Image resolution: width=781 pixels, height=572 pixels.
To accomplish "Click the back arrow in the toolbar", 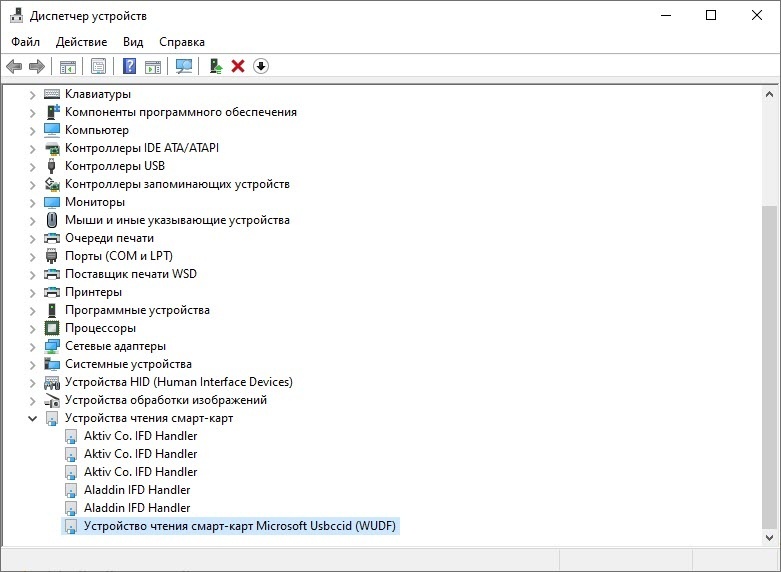I will pos(14,66).
